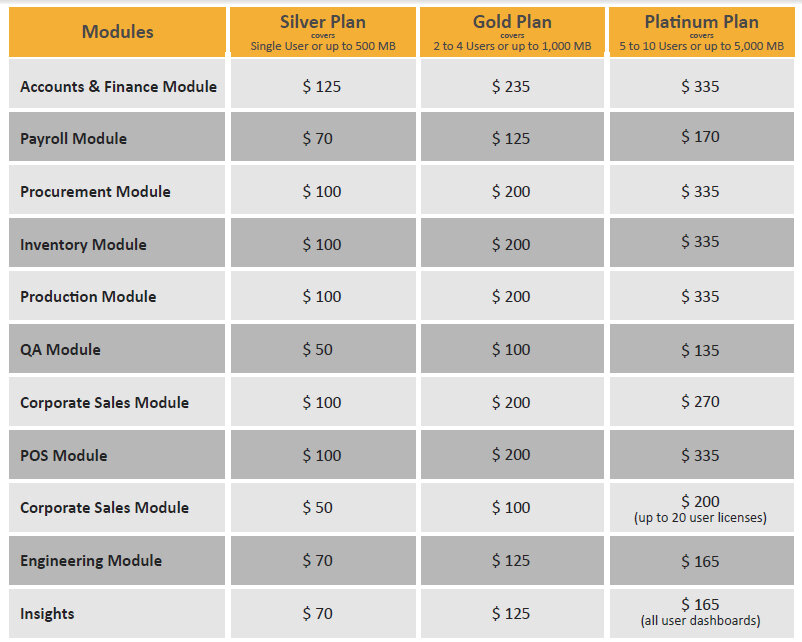Image resolution: width=802 pixels, height=642 pixels.
Task: Click the Modules header cell
Action: tap(118, 32)
